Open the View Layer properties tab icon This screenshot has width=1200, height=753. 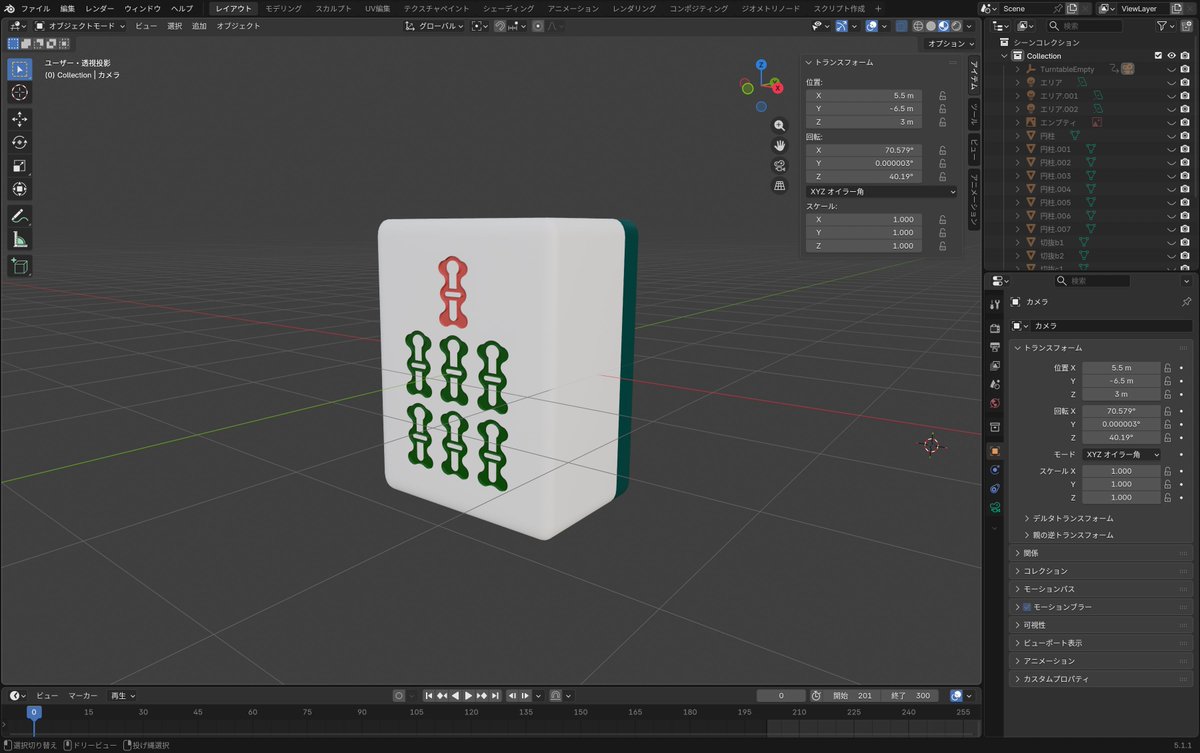tap(994, 366)
